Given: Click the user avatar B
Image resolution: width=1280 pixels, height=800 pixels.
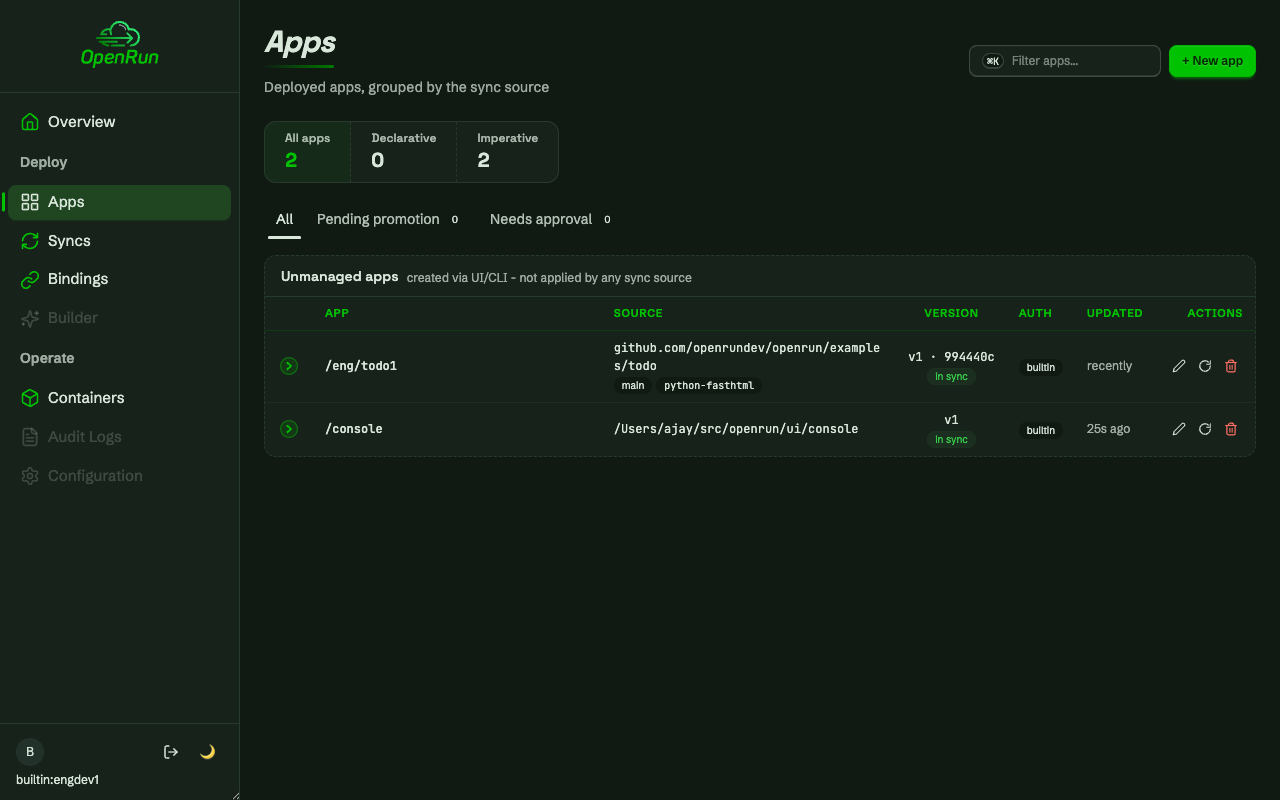Looking at the screenshot, I should [30, 752].
